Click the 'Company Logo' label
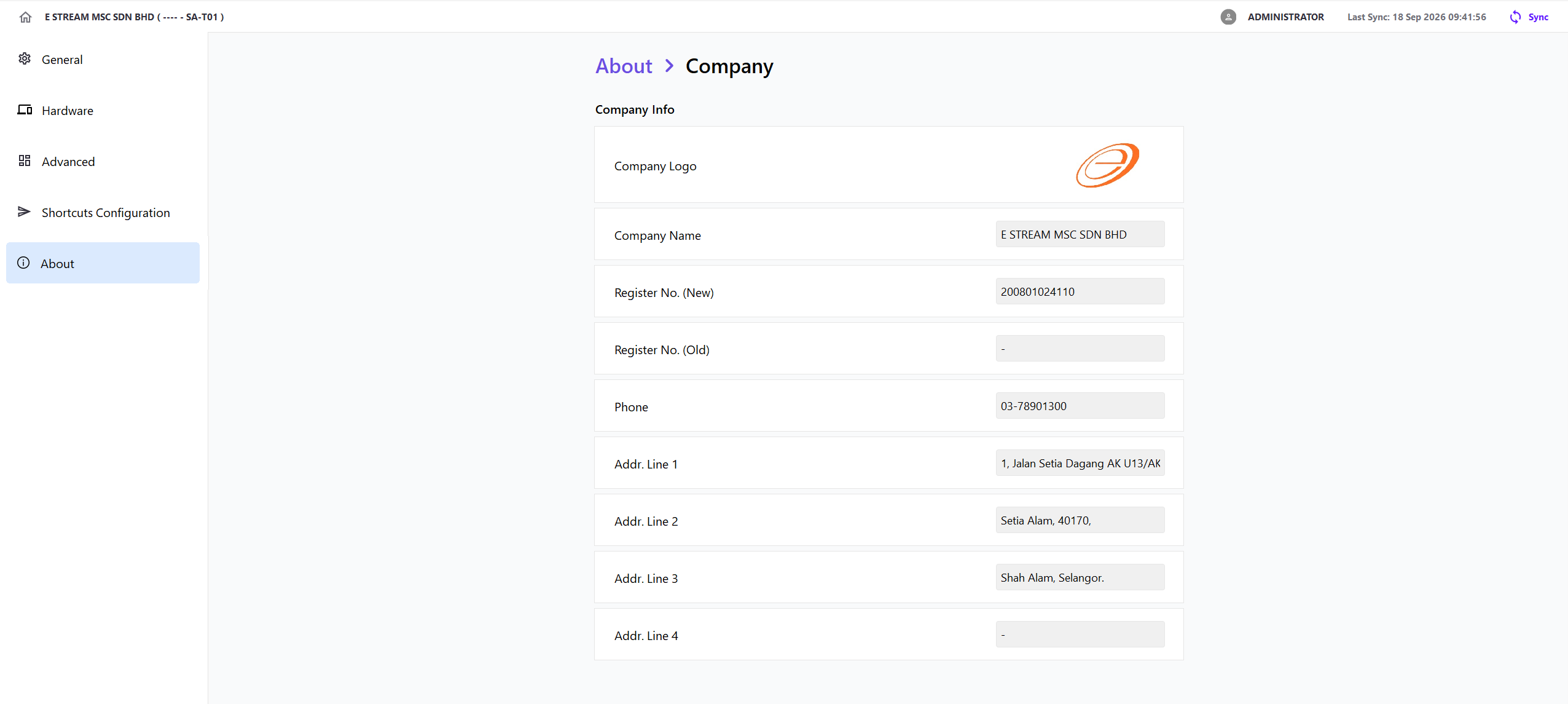Viewport: 1568px width, 704px height. 656,166
